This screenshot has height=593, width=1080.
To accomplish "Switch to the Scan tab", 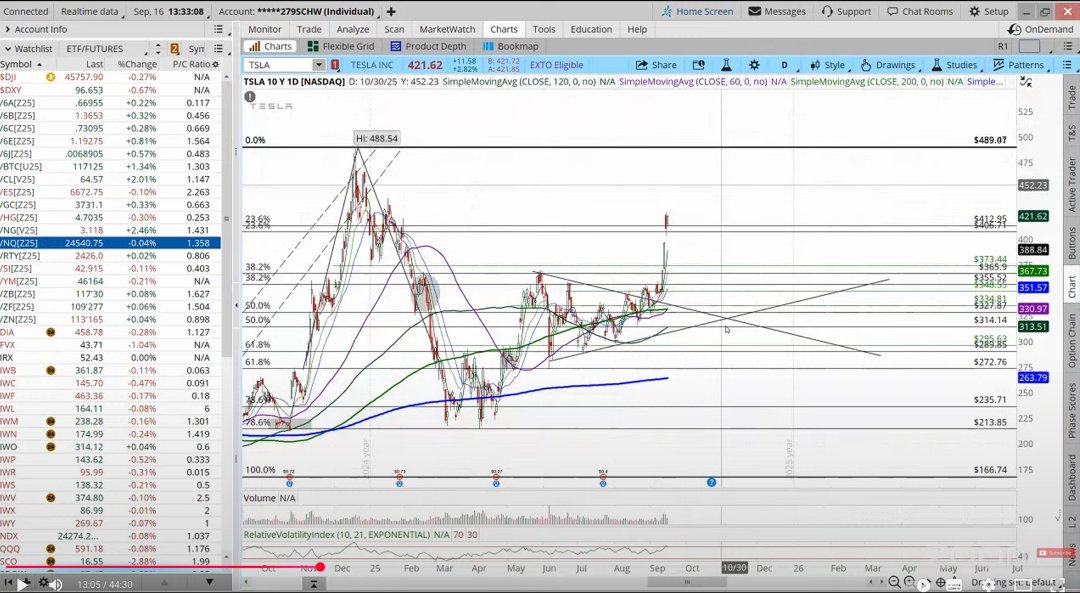I will point(394,29).
